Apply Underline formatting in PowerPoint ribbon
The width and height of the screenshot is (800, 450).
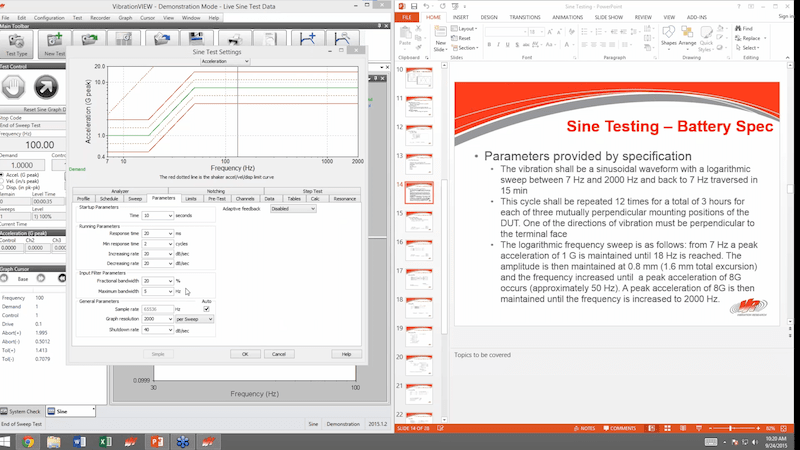pos(507,45)
